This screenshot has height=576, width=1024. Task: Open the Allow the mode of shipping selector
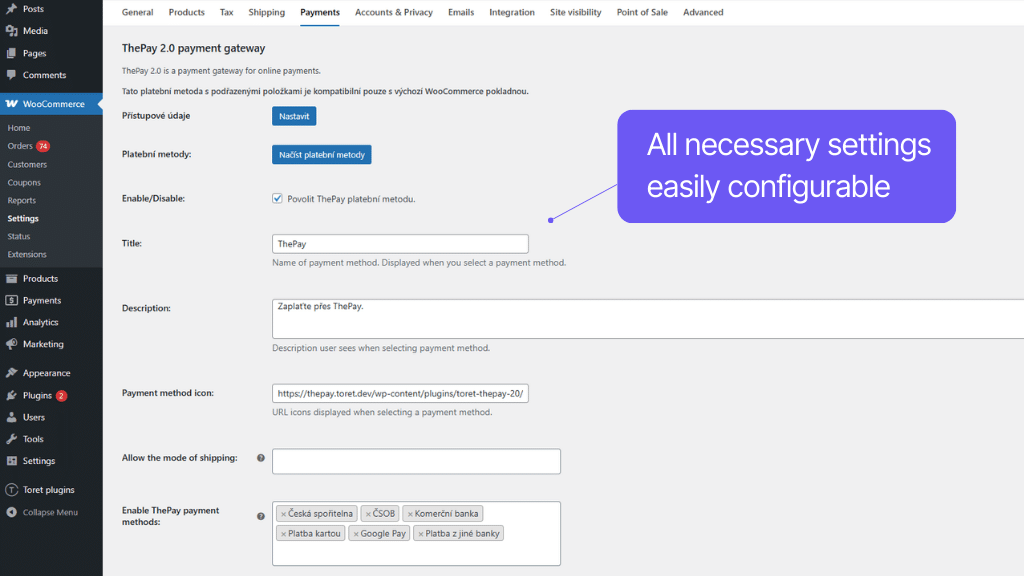tap(416, 461)
